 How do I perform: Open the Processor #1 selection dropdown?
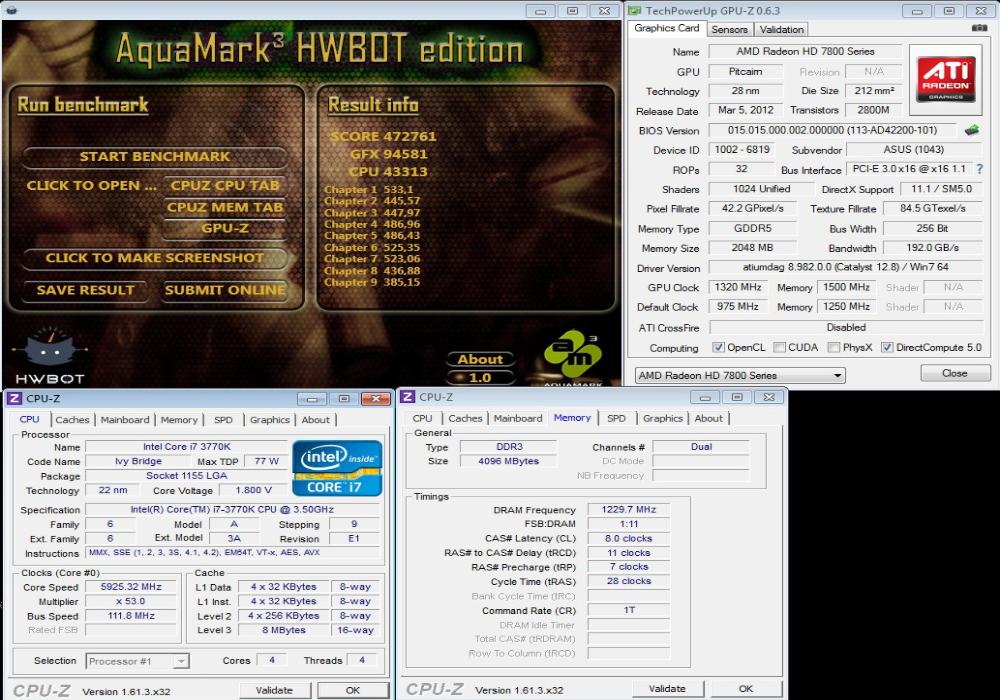coord(137,661)
